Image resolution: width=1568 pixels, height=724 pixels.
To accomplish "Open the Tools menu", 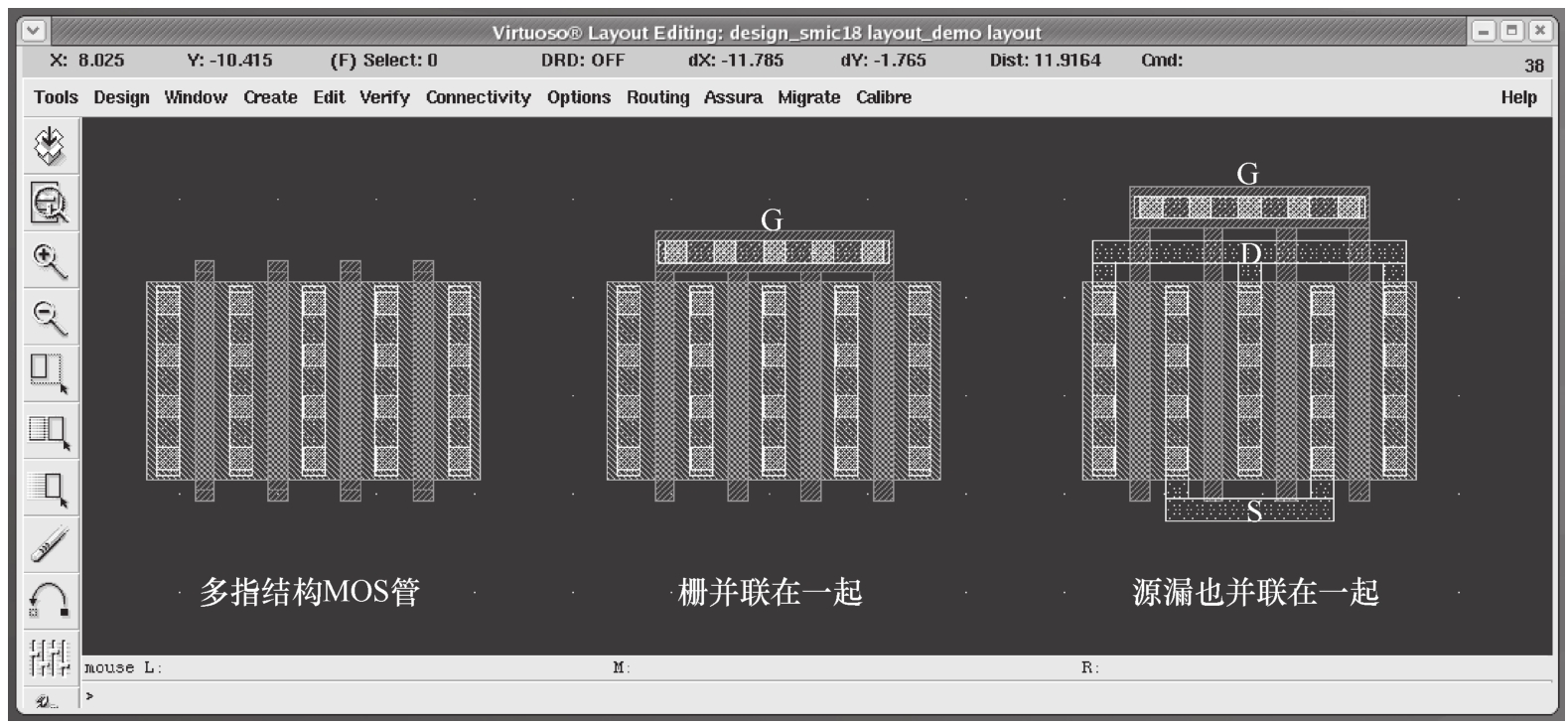I will coord(56,97).
